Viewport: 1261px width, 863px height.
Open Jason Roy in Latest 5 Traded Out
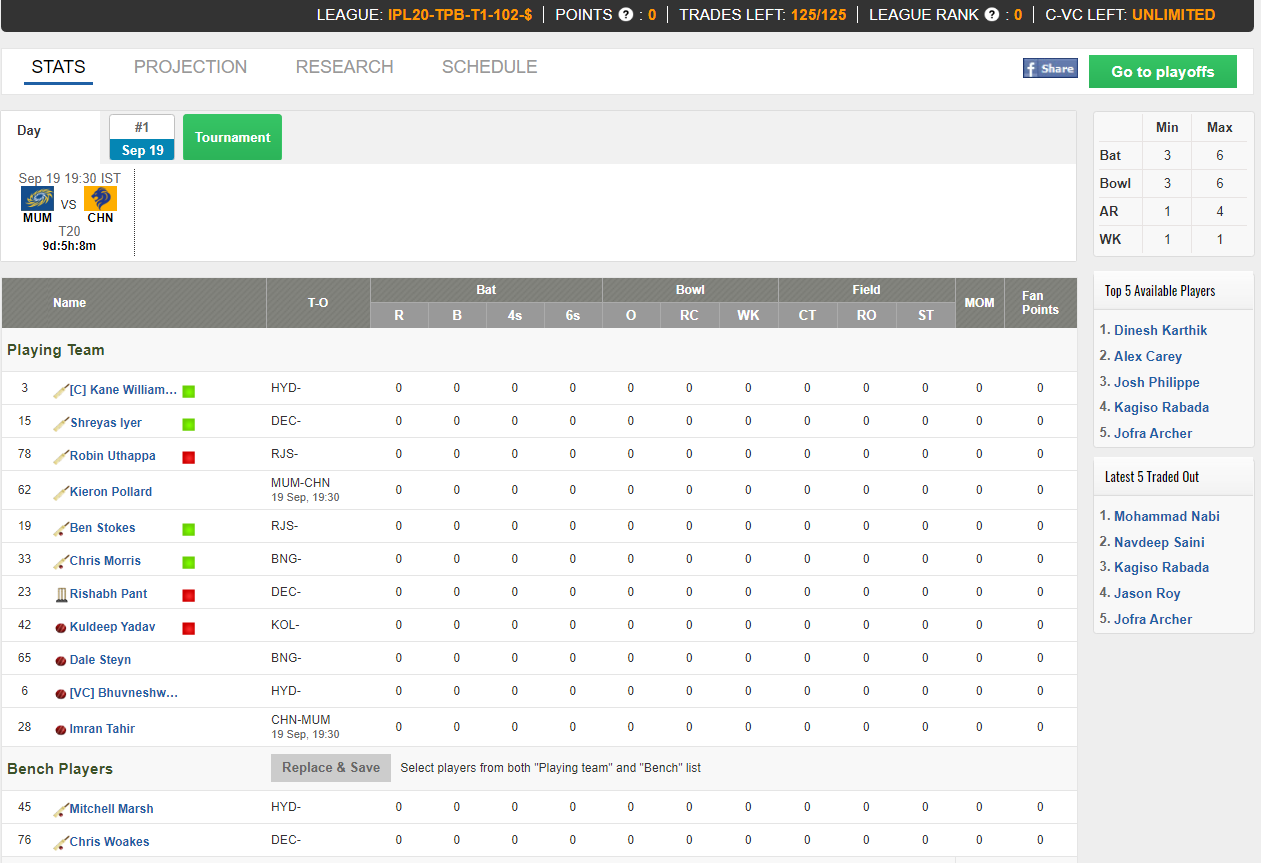coord(1148,593)
